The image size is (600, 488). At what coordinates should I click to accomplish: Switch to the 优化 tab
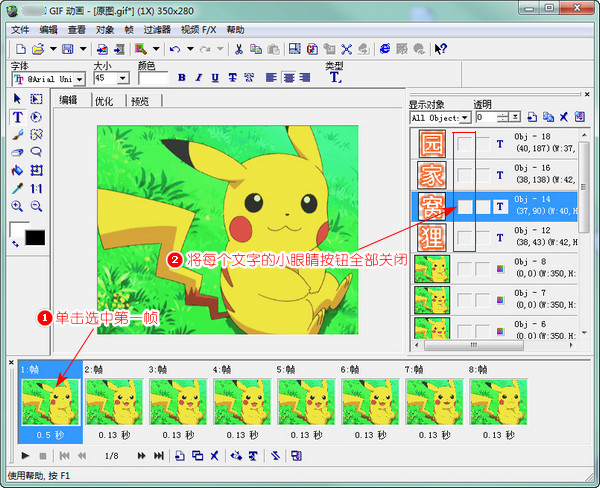point(104,101)
